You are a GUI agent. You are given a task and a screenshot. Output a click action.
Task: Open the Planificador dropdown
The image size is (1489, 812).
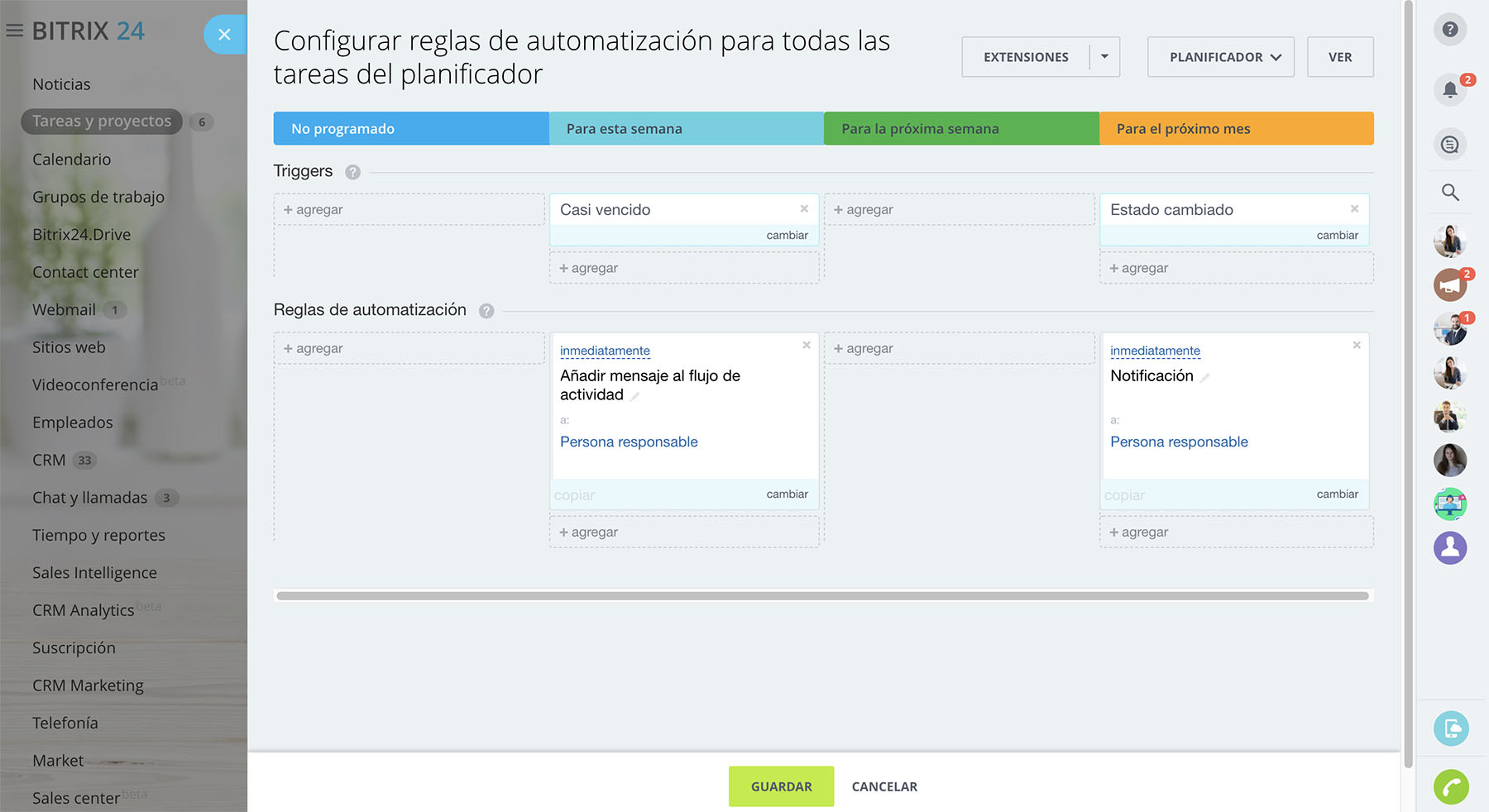tap(1220, 57)
